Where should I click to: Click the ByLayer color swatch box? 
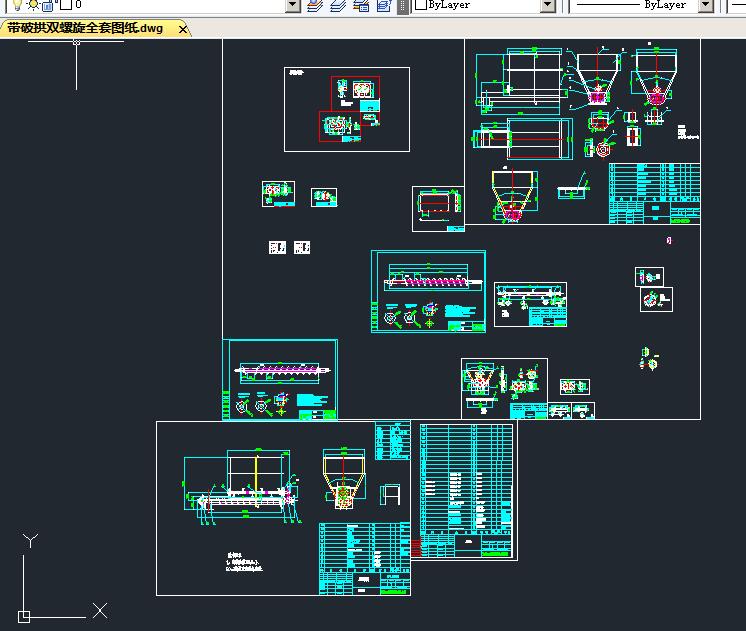(x=421, y=5)
